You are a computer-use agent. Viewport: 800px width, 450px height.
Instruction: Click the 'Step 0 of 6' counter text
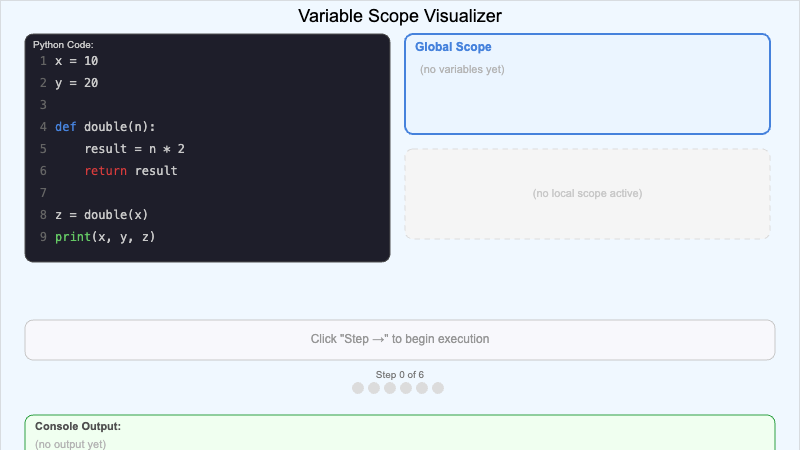pos(400,374)
